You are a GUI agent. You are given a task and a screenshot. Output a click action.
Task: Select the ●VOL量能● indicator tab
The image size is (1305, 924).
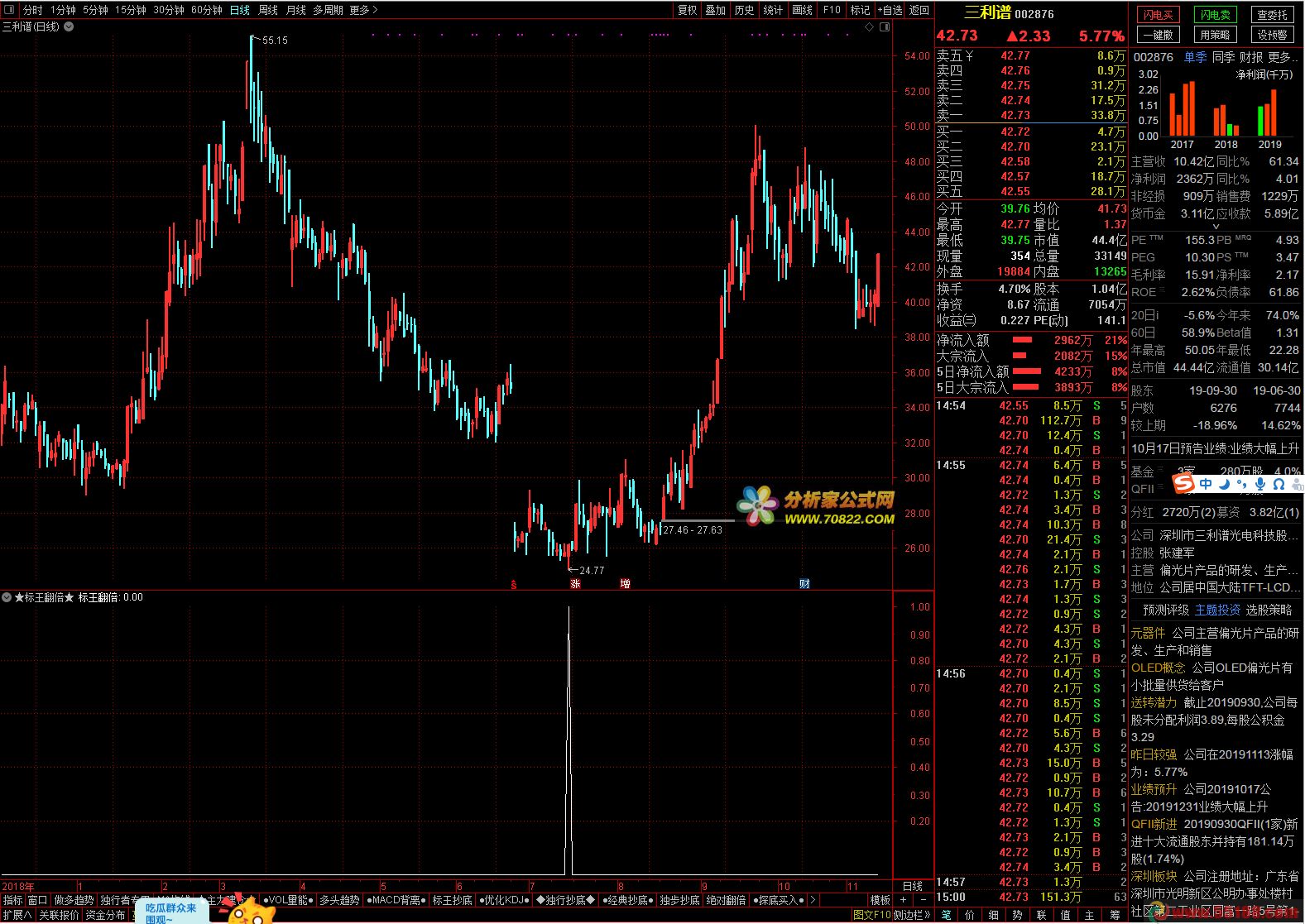288,900
